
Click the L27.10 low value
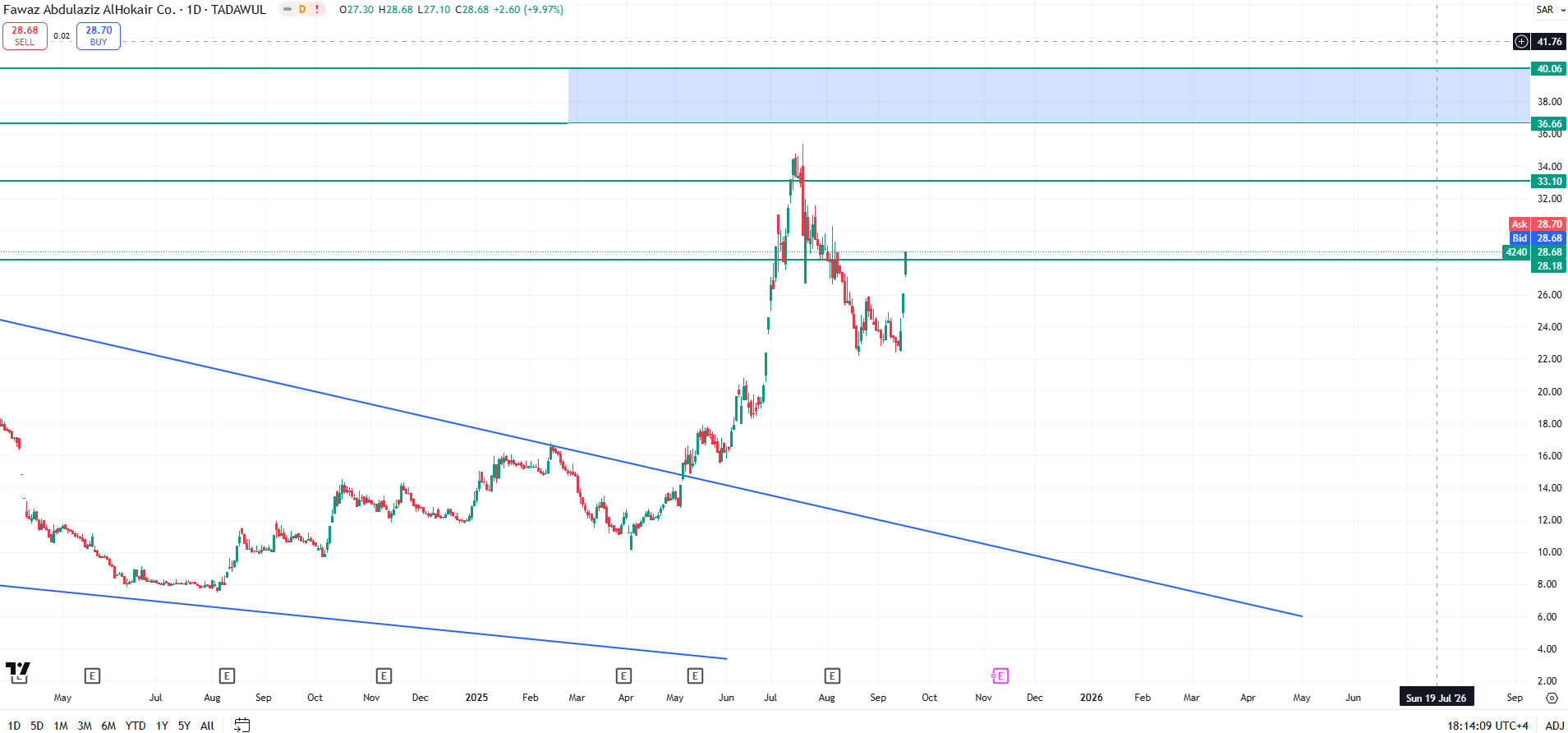[x=434, y=10]
